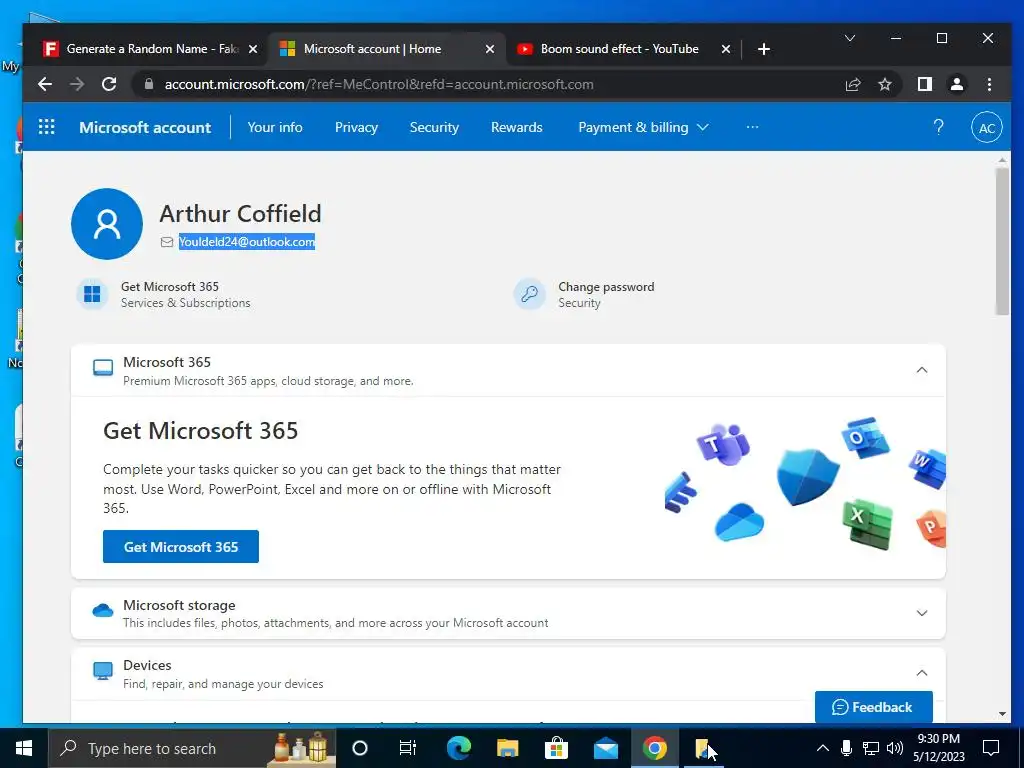Screen dimensions: 1024x768
Task: Click the envelope icon next to email
Action: pos(167,242)
